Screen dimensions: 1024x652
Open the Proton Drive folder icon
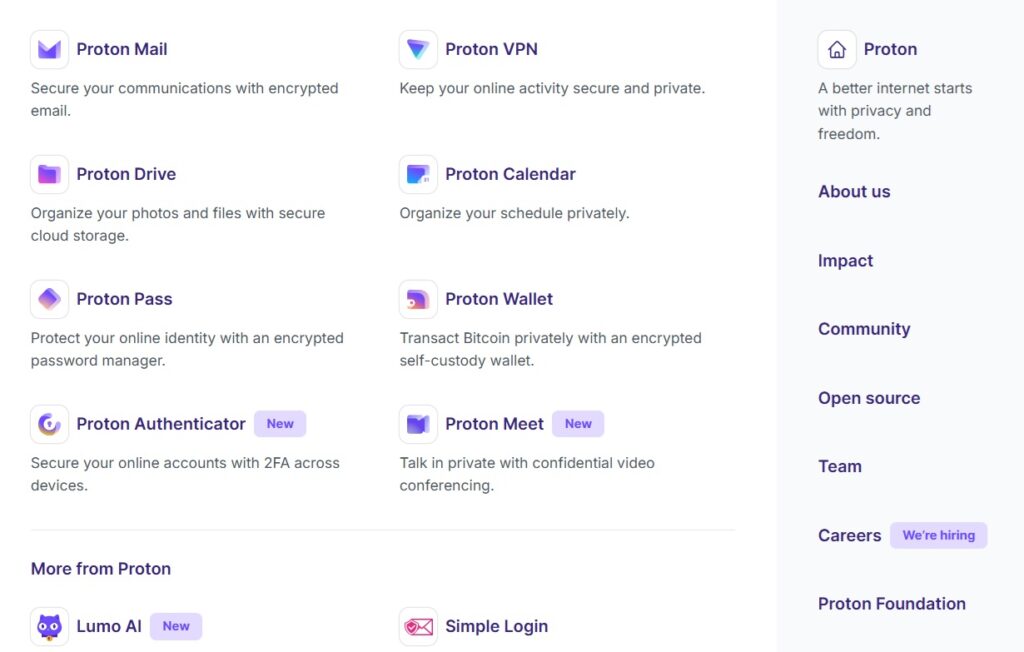49,174
